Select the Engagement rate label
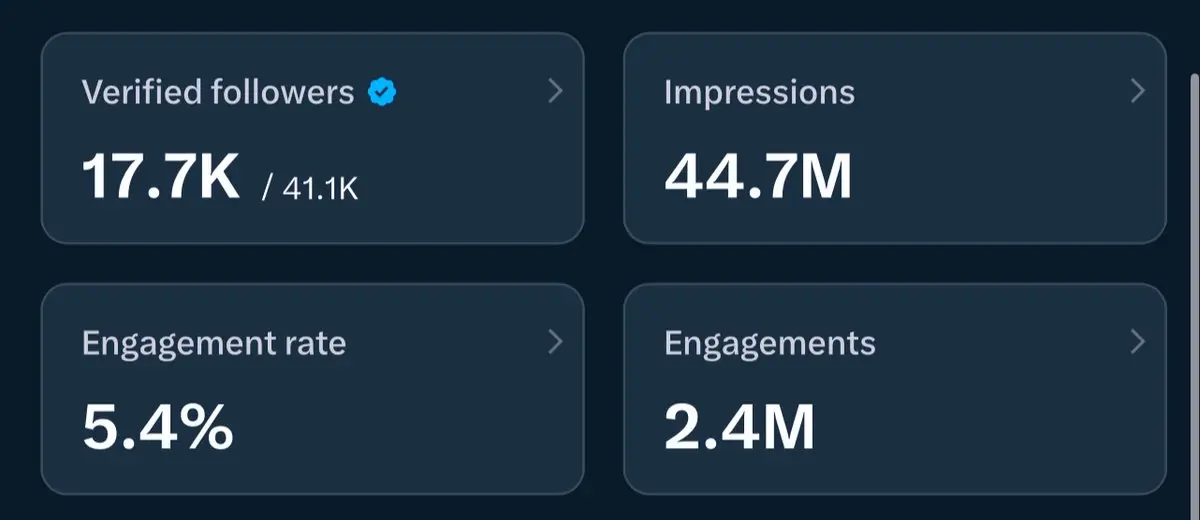1200x520 pixels. (213, 344)
